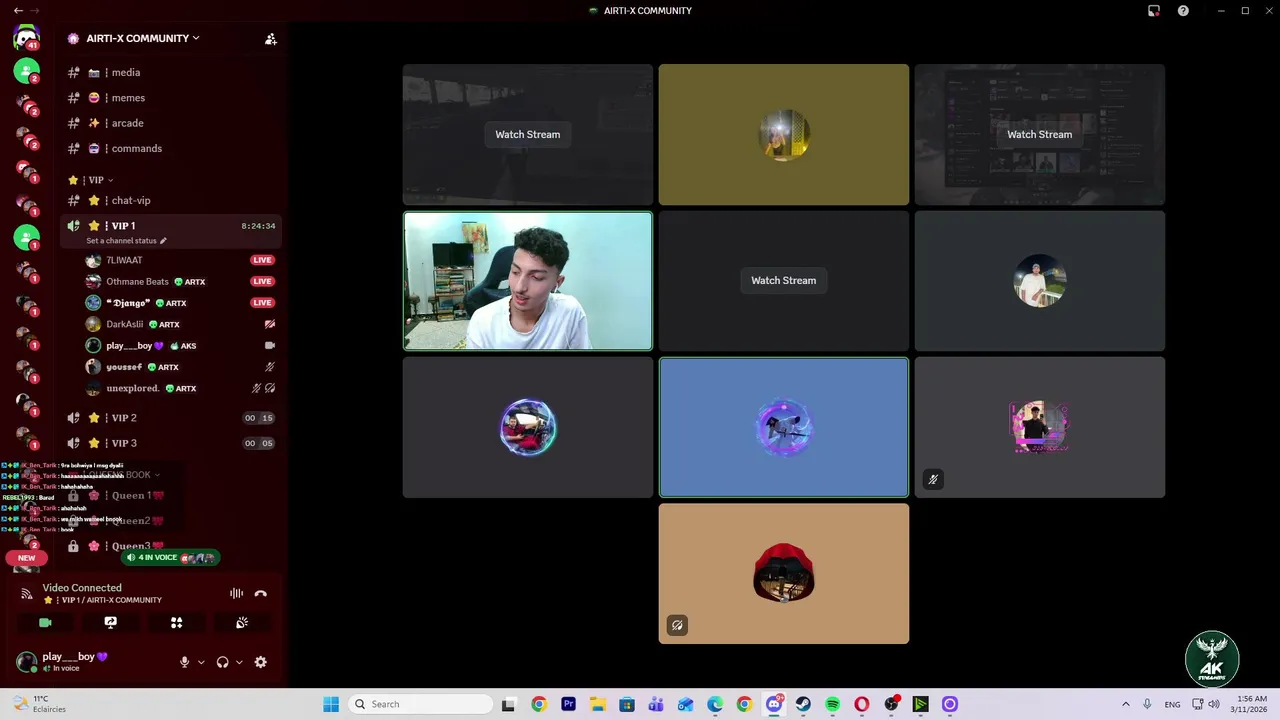
Task: Open the connection quality signal icon
Action: (x=27, y=593)
